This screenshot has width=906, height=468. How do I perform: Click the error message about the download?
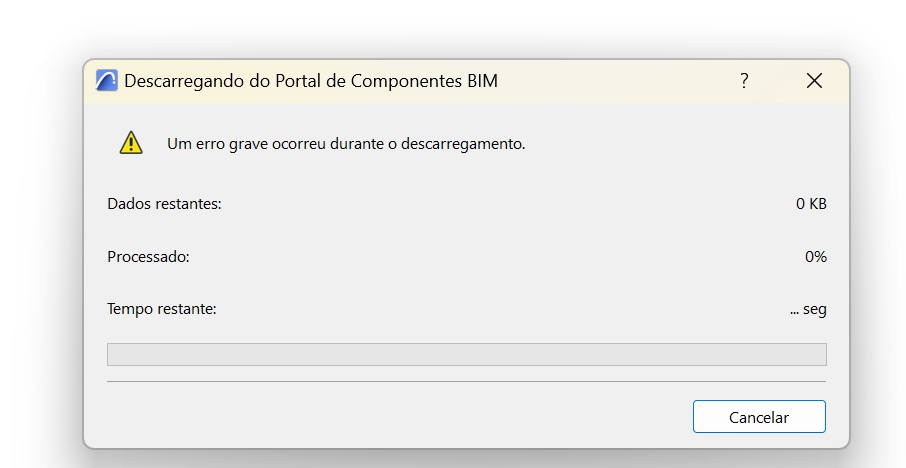click(346, 144)
